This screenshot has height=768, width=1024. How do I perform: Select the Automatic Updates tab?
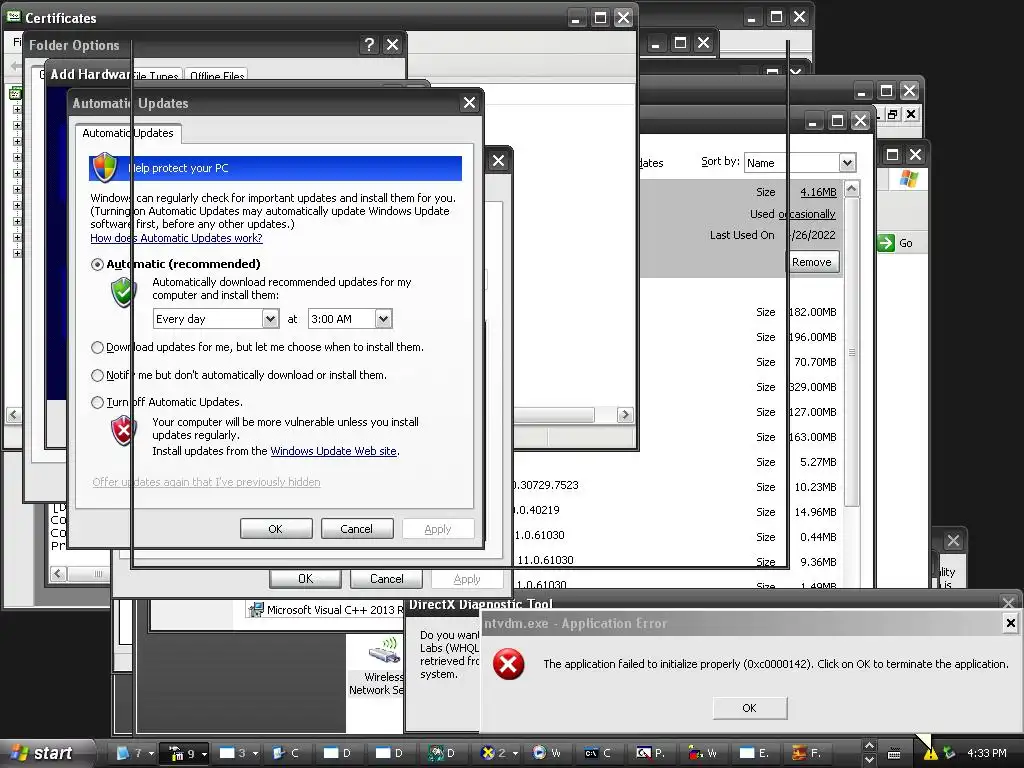click(x=128, y=133)
